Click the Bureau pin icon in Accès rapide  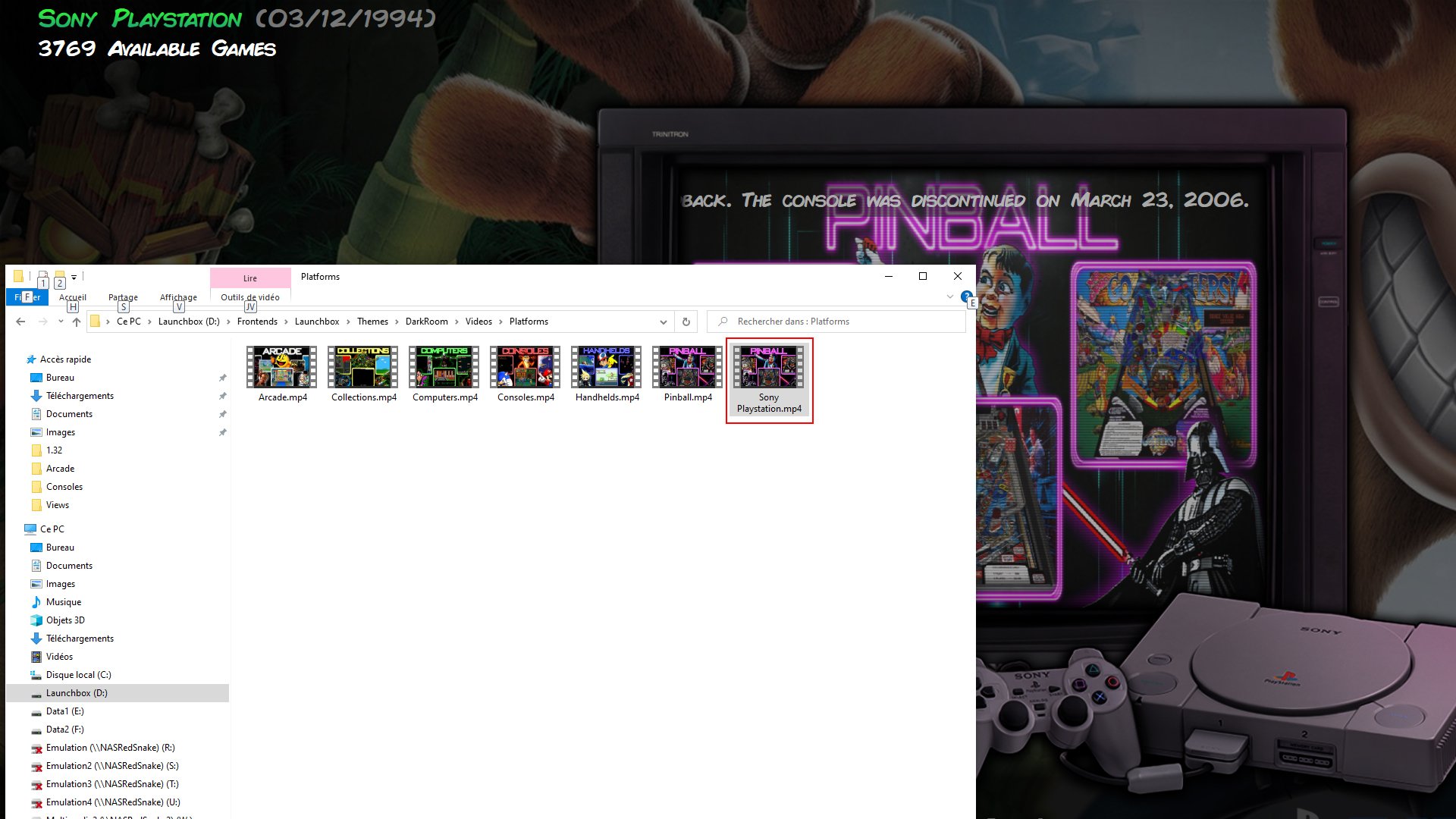(222, 378)
